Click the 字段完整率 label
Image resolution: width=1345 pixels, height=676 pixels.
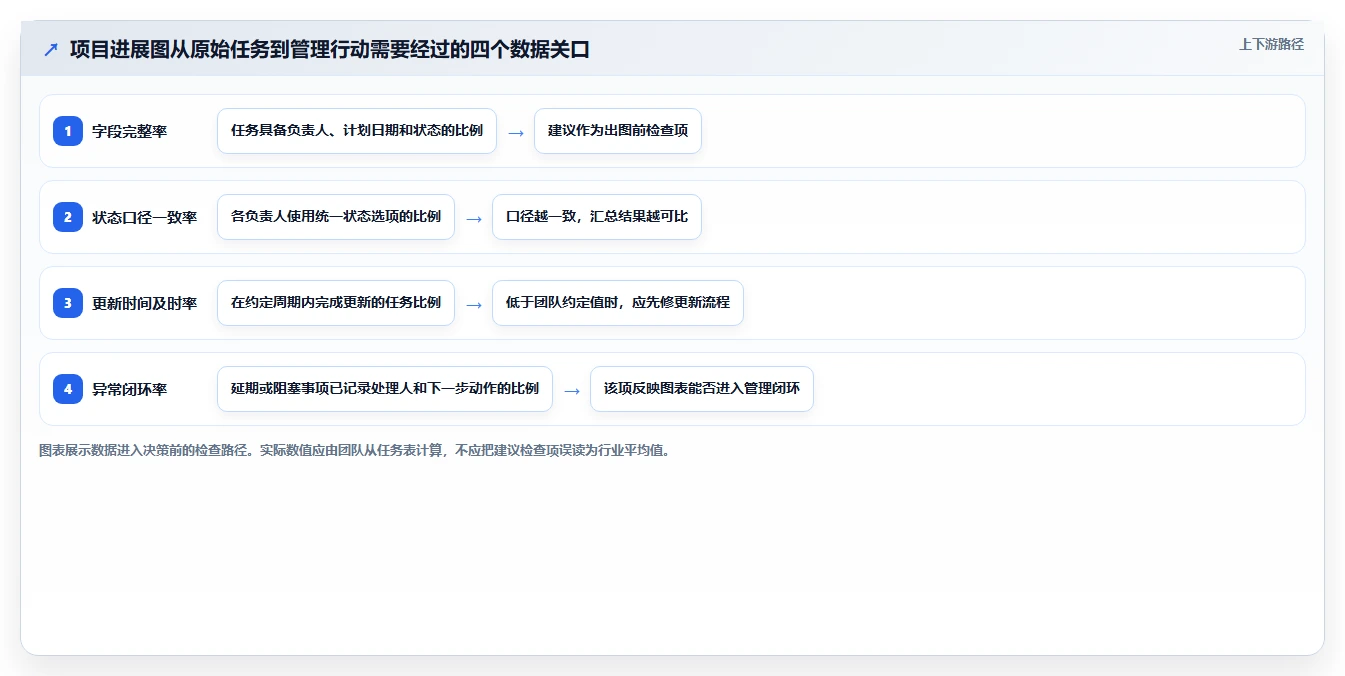click(x=130, y=131)
